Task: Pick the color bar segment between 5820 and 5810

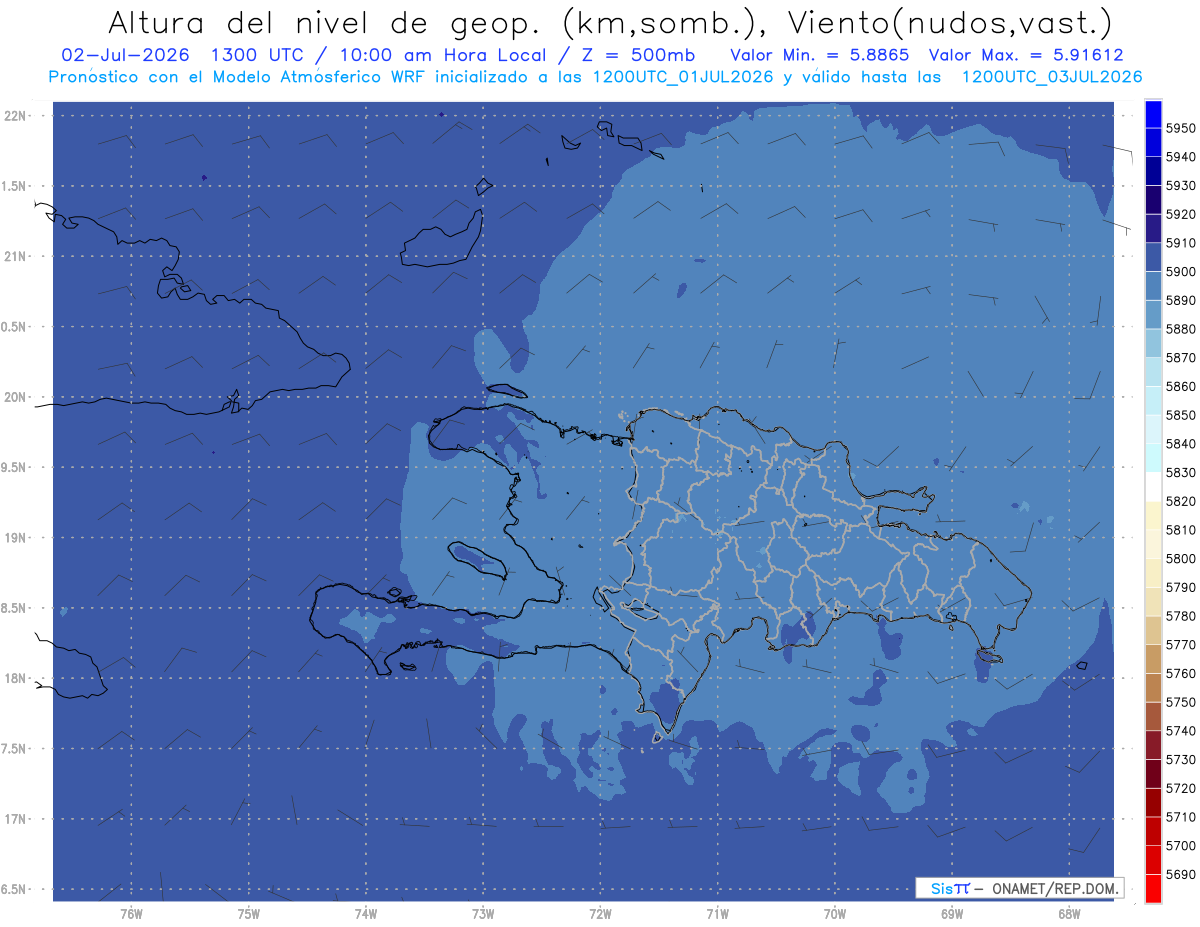Action: 1152,516
